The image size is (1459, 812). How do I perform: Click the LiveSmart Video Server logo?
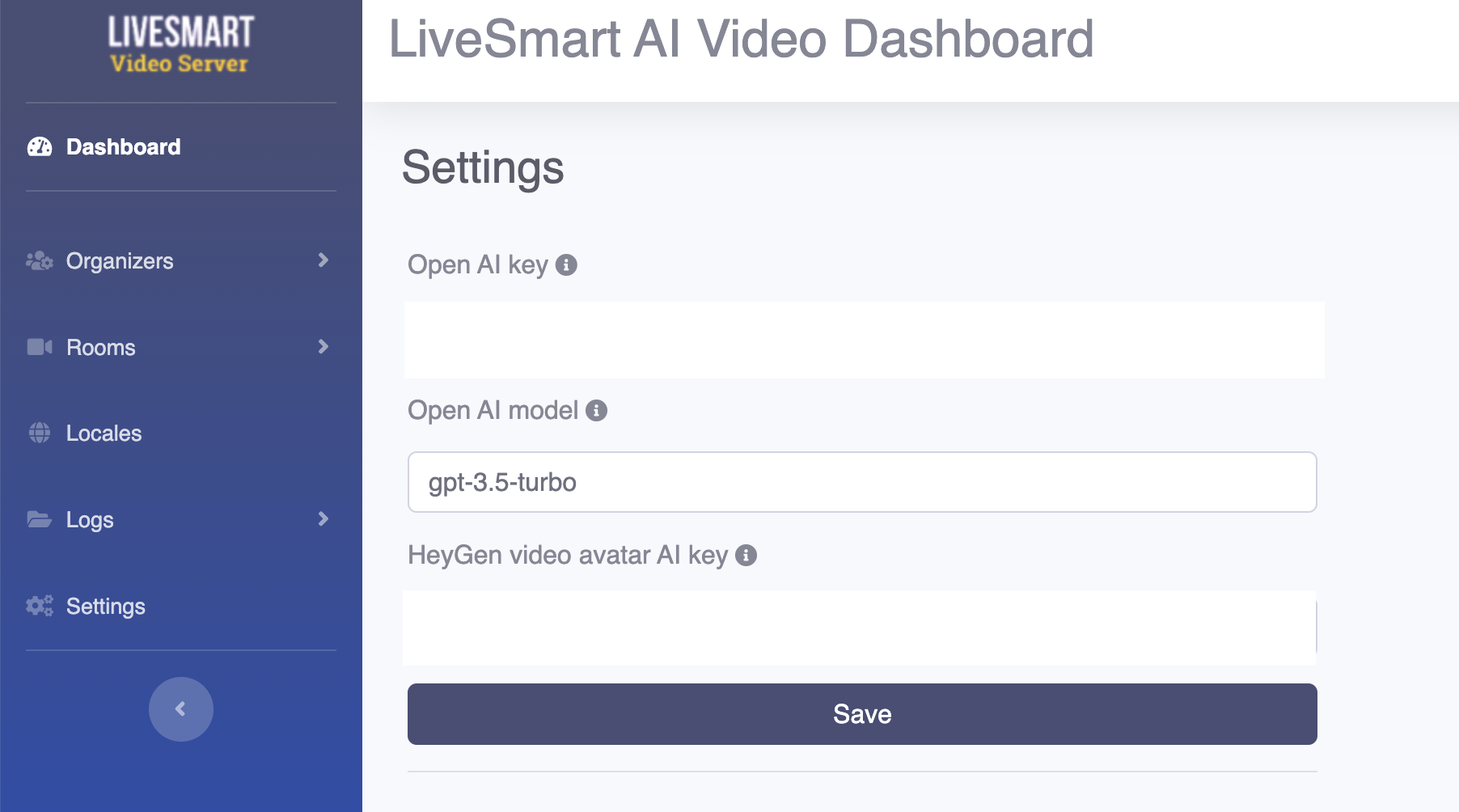180,45
